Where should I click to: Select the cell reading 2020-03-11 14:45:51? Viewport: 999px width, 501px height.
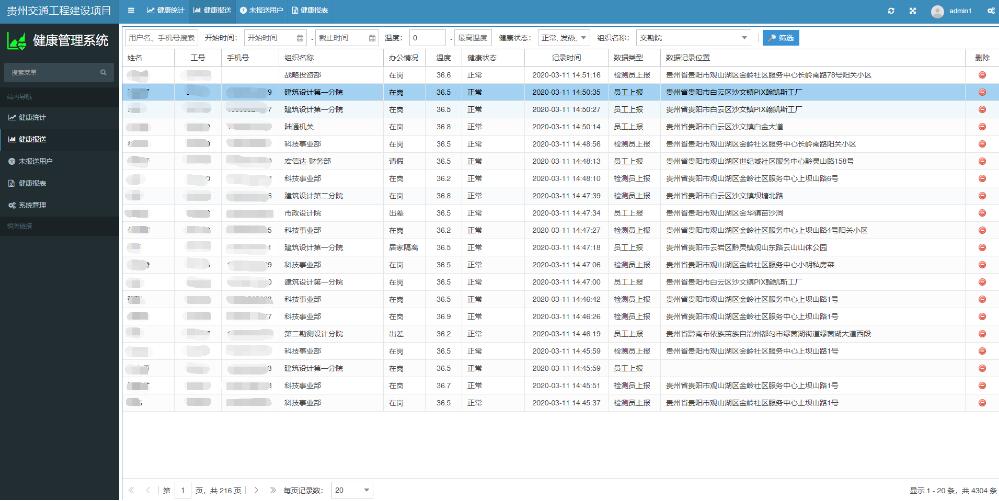pos(566,386)
